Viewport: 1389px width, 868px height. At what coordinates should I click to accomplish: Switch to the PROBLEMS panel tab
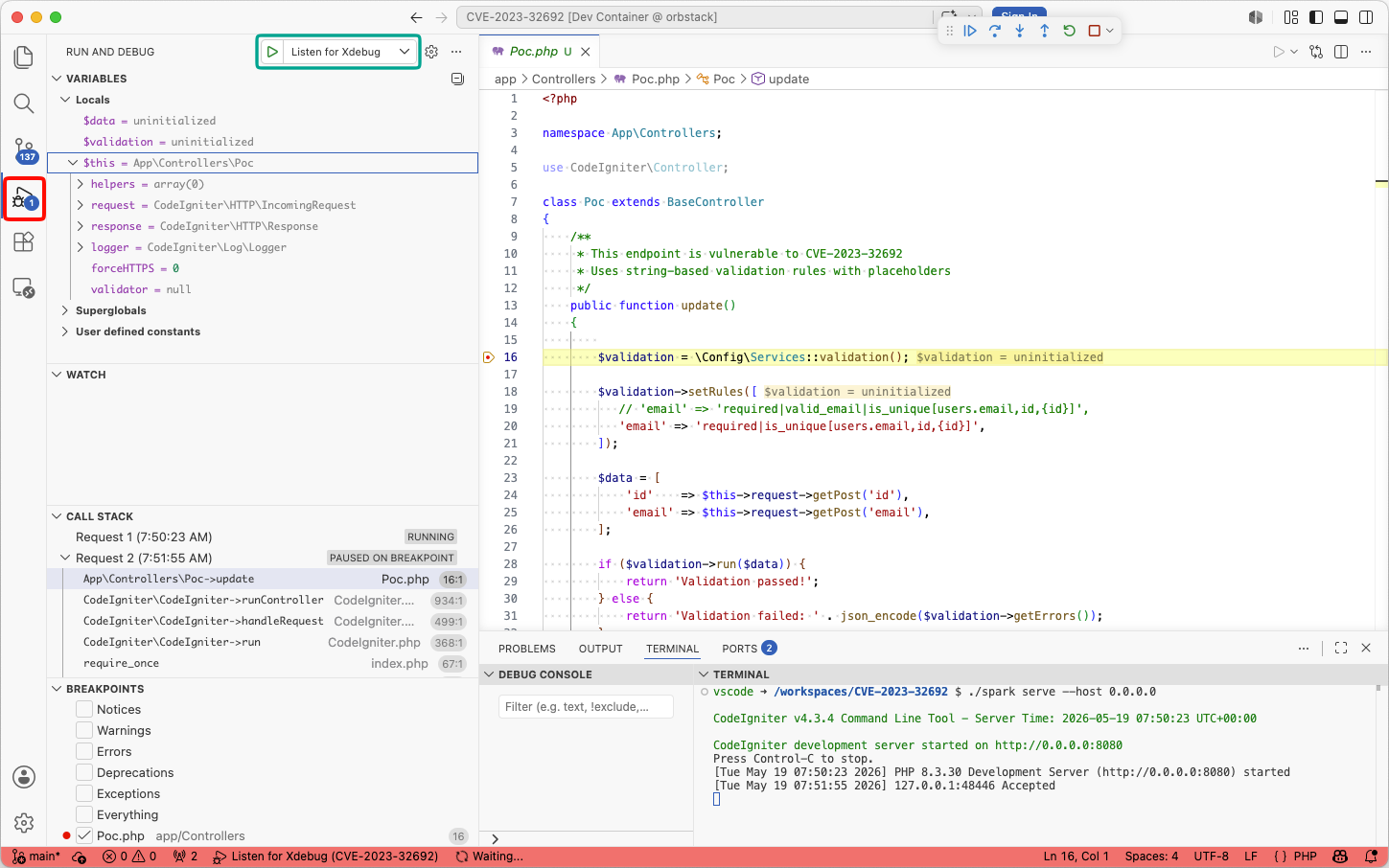click(x=526, y=649)
